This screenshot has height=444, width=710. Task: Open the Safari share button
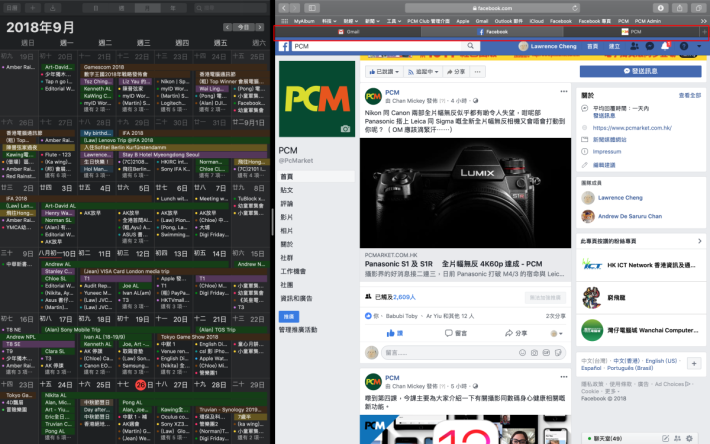point(680,8)
